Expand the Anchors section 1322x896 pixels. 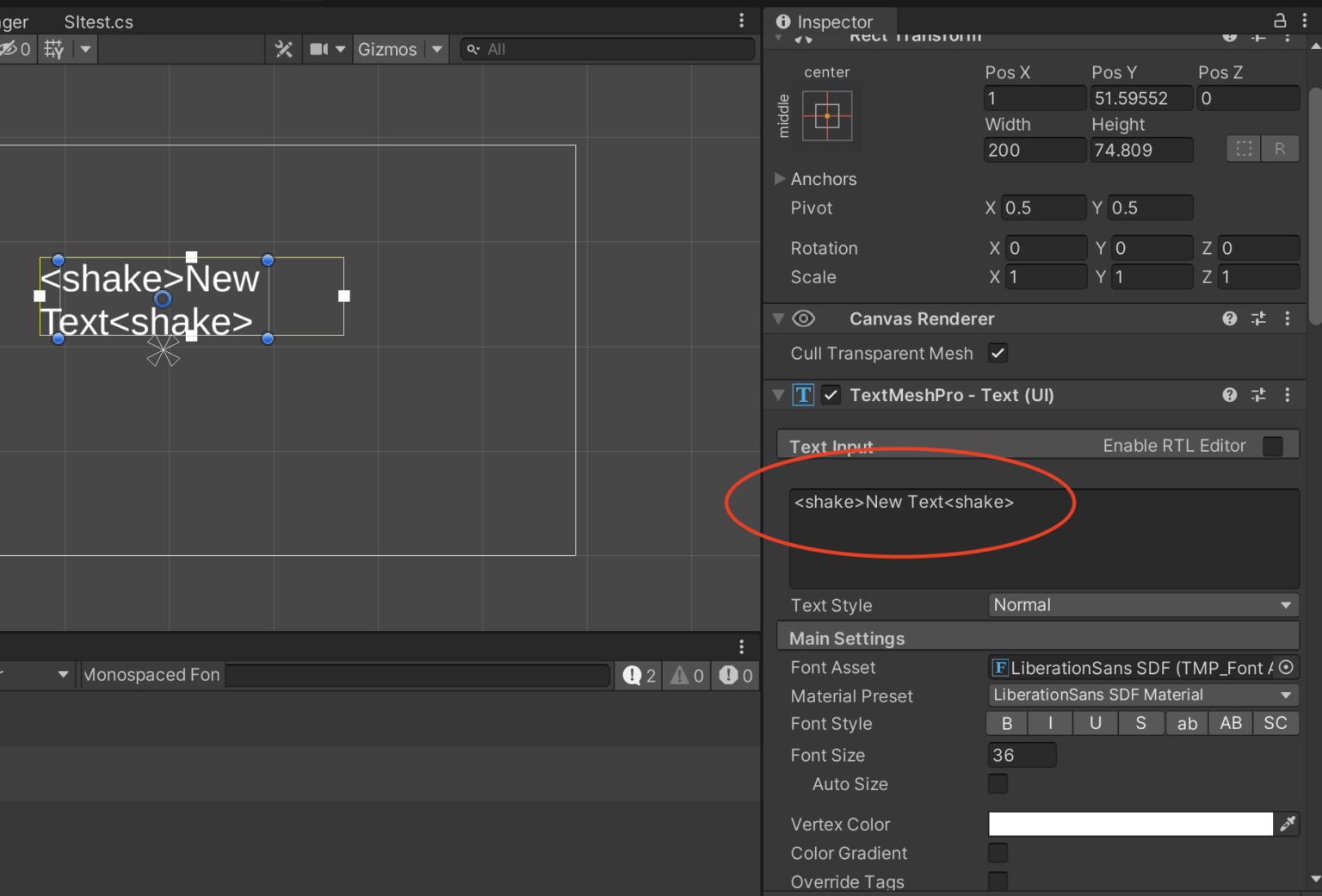[780, 179]
